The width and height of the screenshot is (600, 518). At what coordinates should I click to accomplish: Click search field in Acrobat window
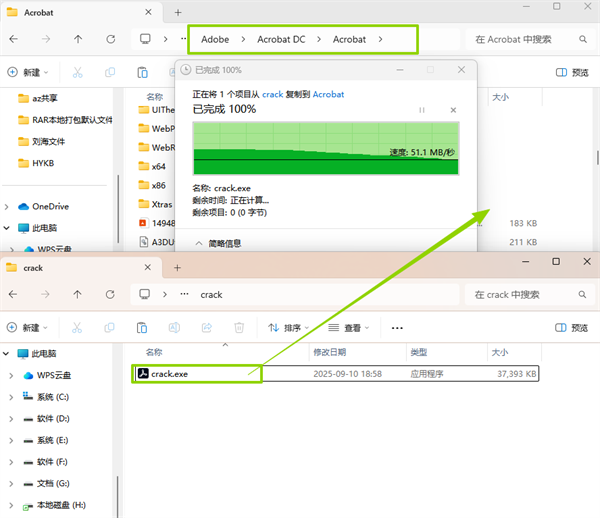(530, 39)
